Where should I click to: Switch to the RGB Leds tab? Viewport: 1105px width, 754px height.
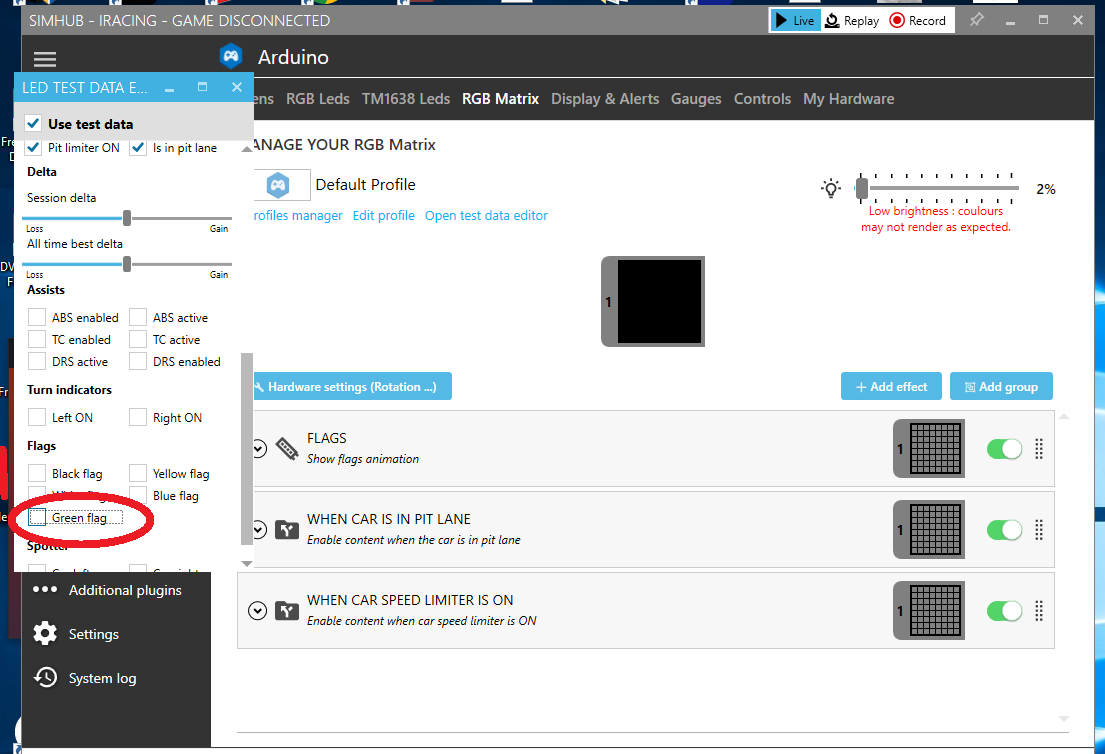318,99
